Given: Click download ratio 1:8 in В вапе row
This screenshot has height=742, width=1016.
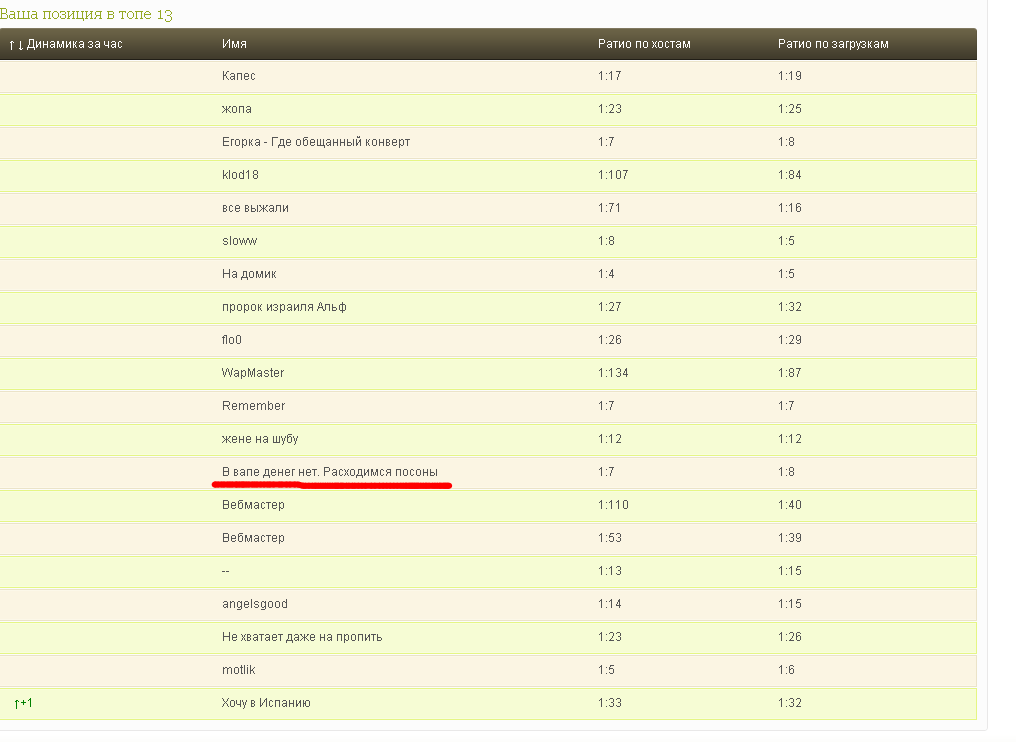Looking at the screenshot, I should coord(786,472).
